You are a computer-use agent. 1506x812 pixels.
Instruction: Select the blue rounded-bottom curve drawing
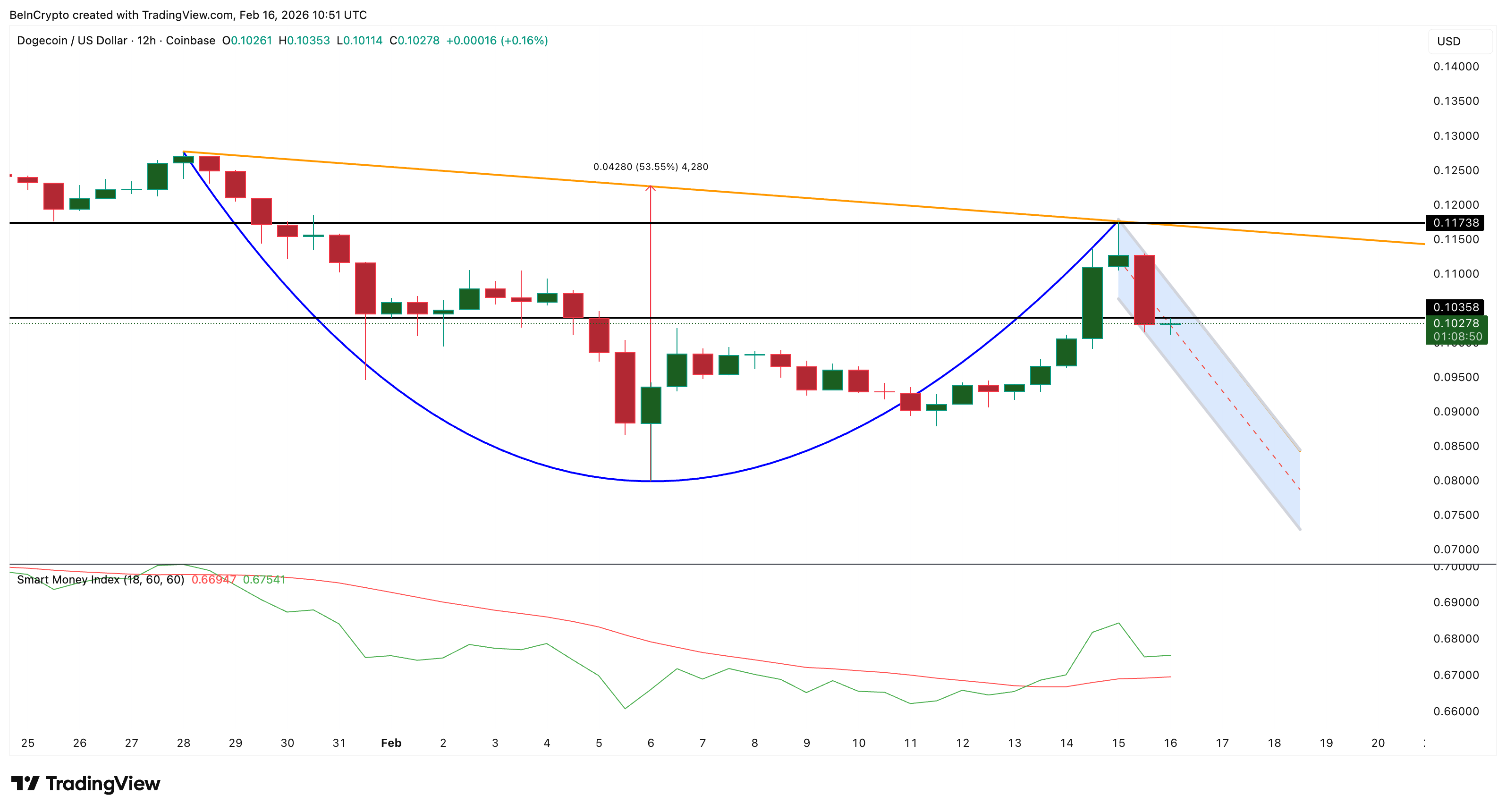[x=468, y=433]
